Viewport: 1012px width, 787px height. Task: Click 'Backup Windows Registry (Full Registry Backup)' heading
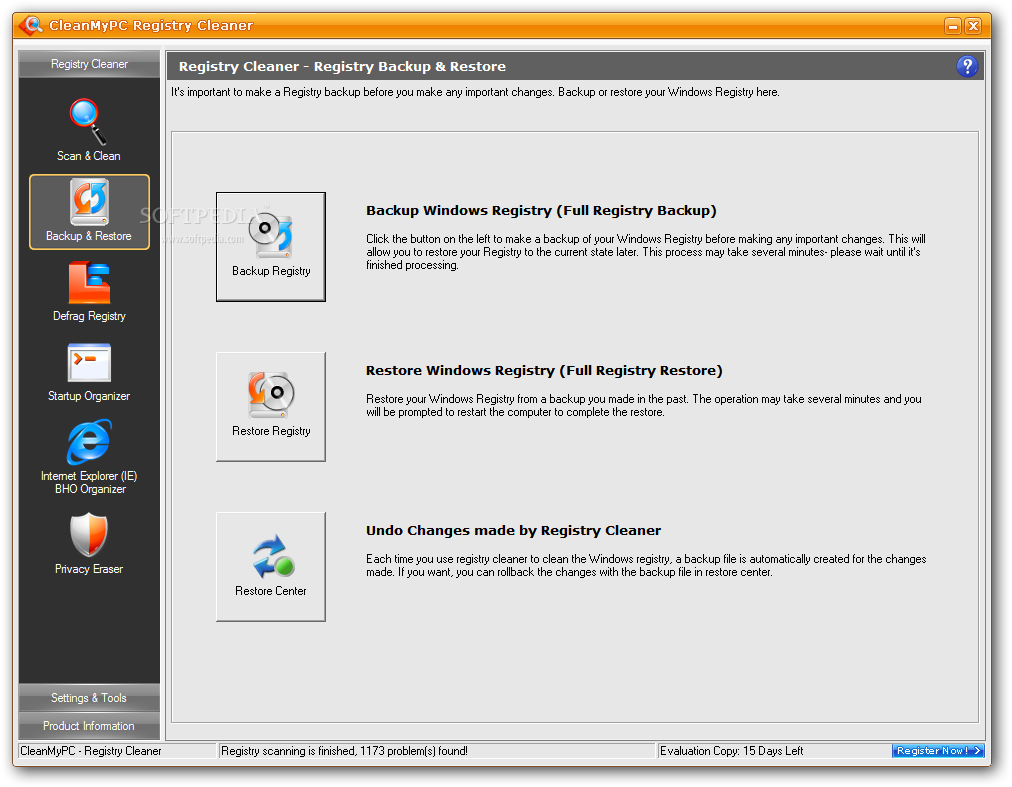541,210
